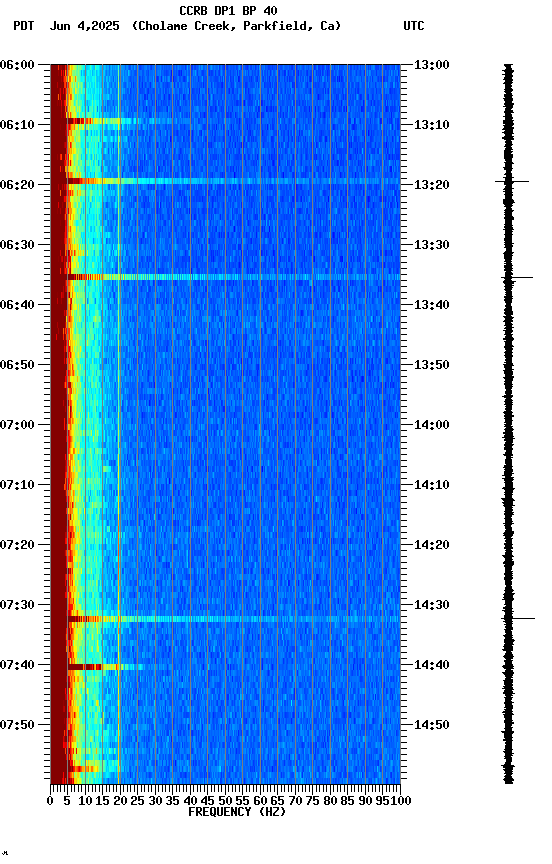Click the "07:30" PDT time label
Viewport: 552px width, 864px height.
(x=17, y=605)
